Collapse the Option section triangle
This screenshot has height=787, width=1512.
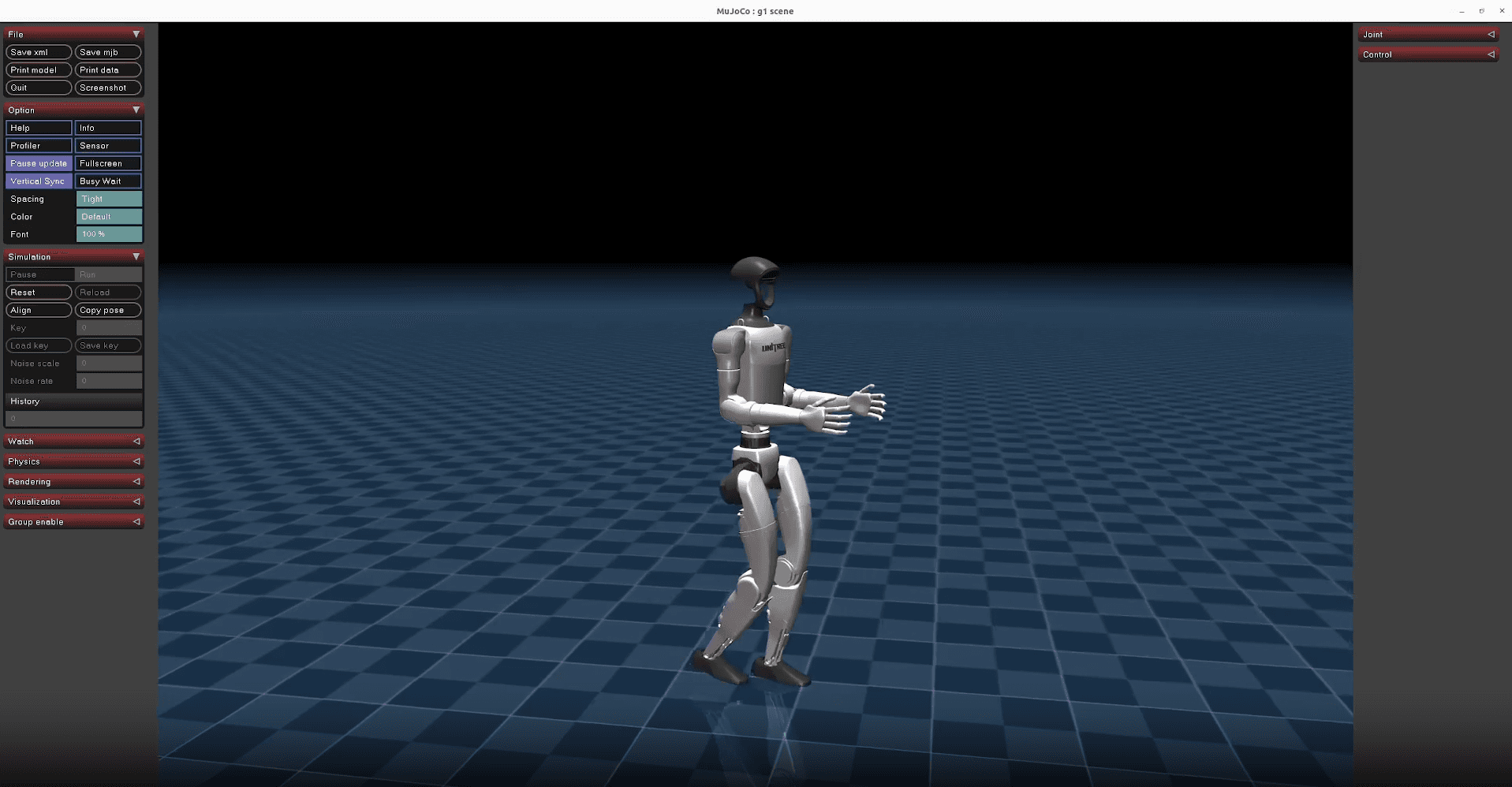(x=136, y=110)
